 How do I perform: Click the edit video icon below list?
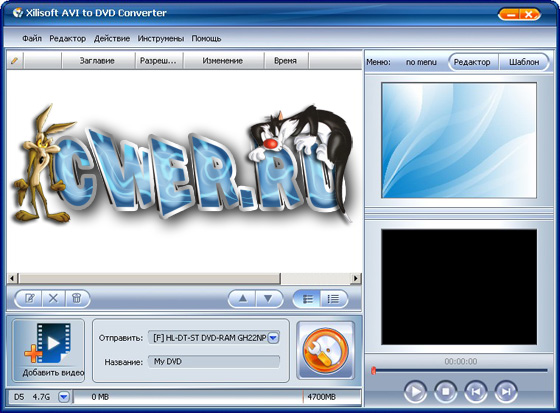pyautogui.click(x=29, y=298)
